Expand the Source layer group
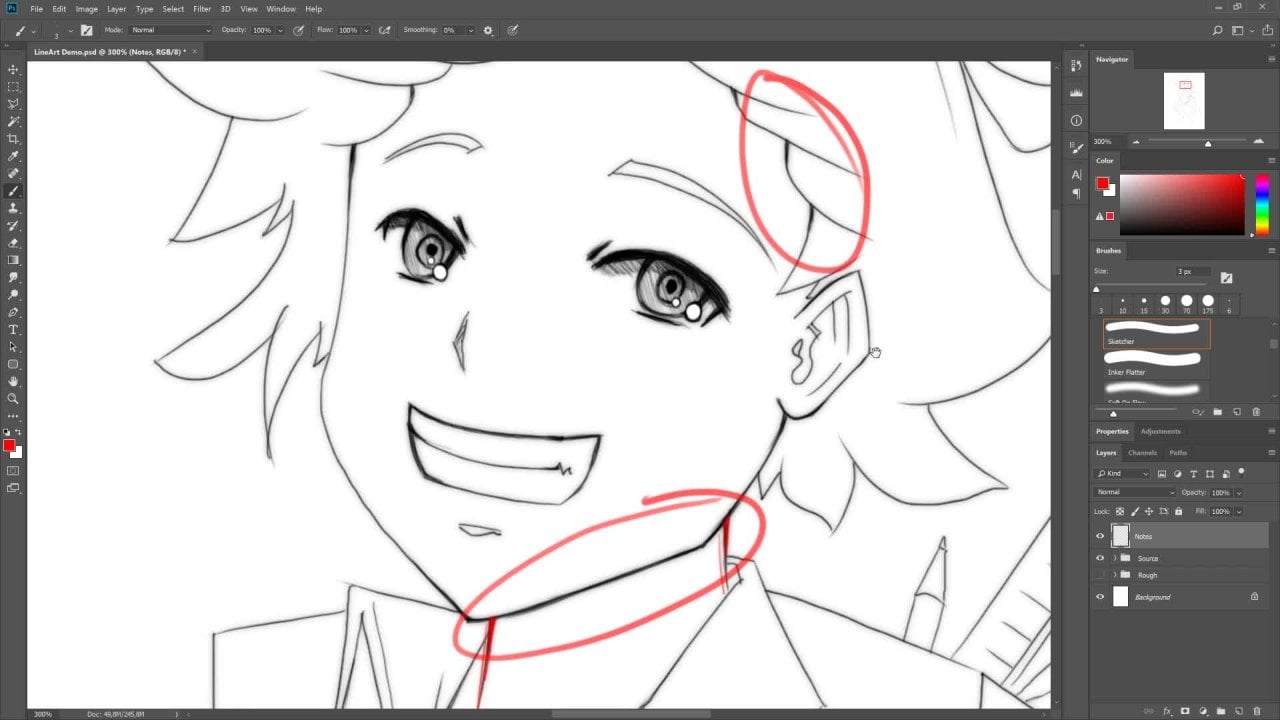The image size is (1280, 720). click(x=1114, y=558)
